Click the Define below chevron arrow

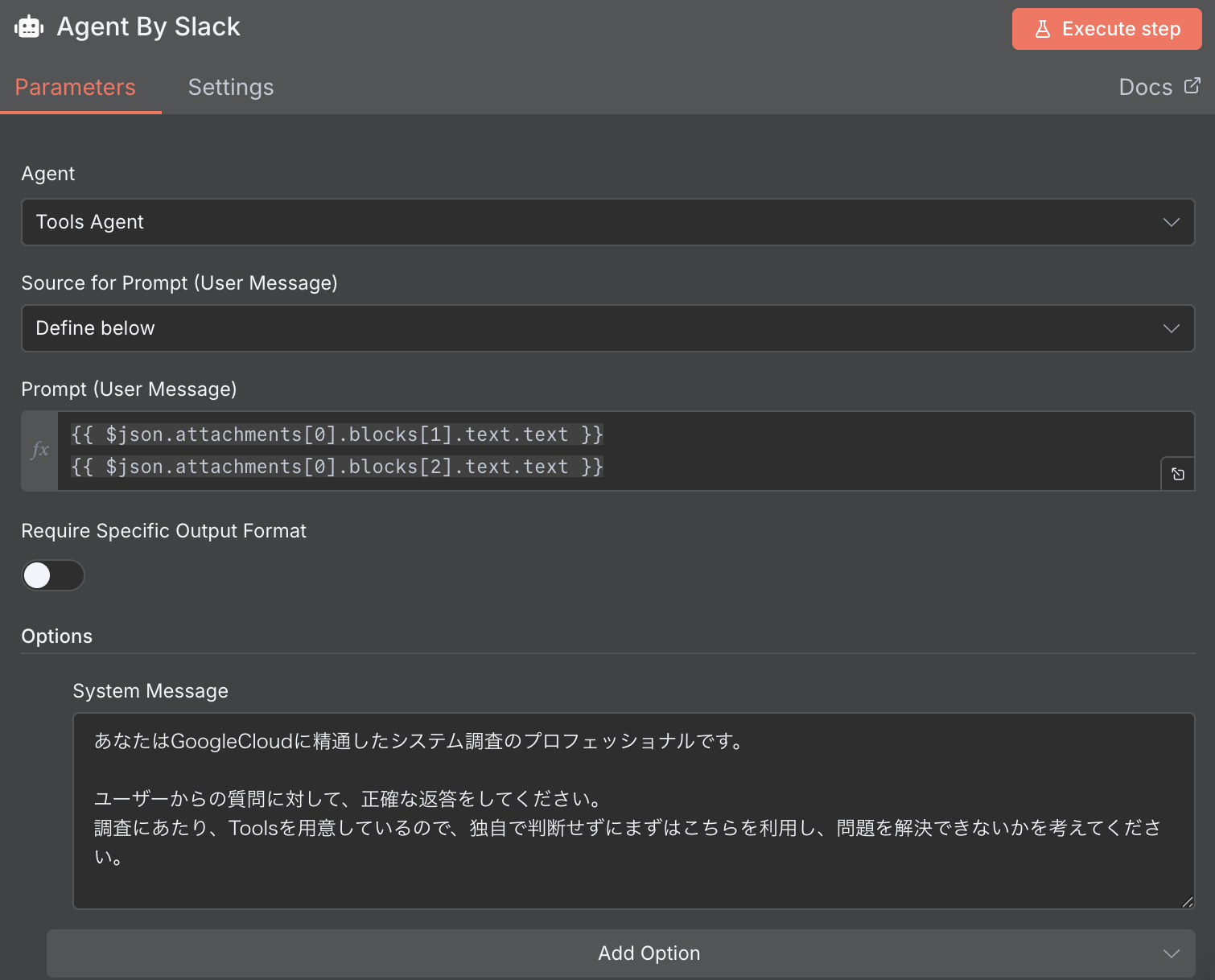click(1172, 328)
